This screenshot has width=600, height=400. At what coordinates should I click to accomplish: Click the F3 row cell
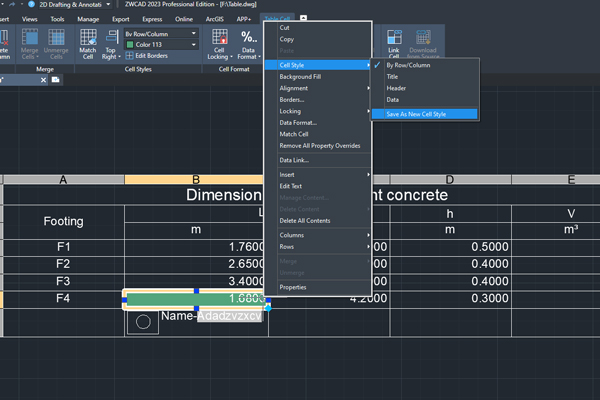(x=64, y=281)
